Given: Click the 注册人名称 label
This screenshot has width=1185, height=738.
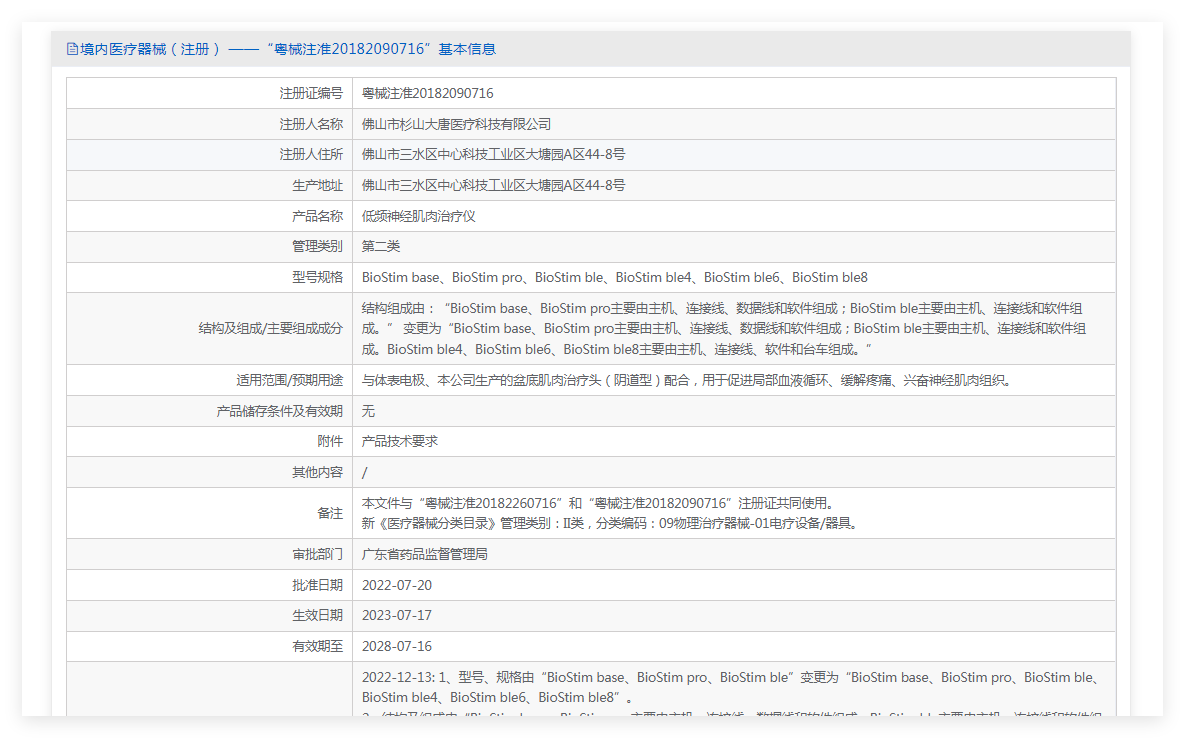Looking at the screenshot, I should (x=311, y=124).
